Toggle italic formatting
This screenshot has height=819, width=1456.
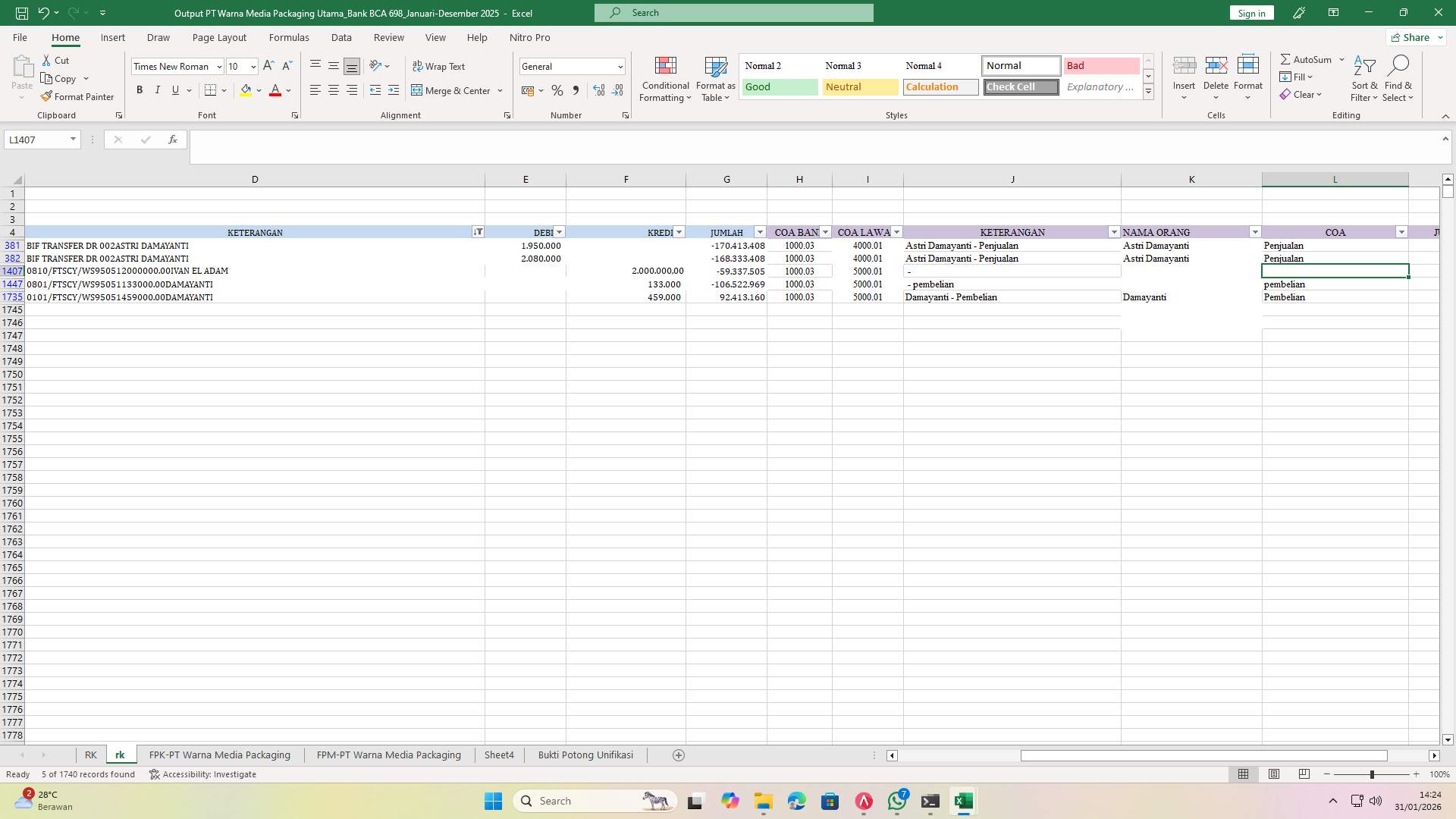[x=158, y=89]
